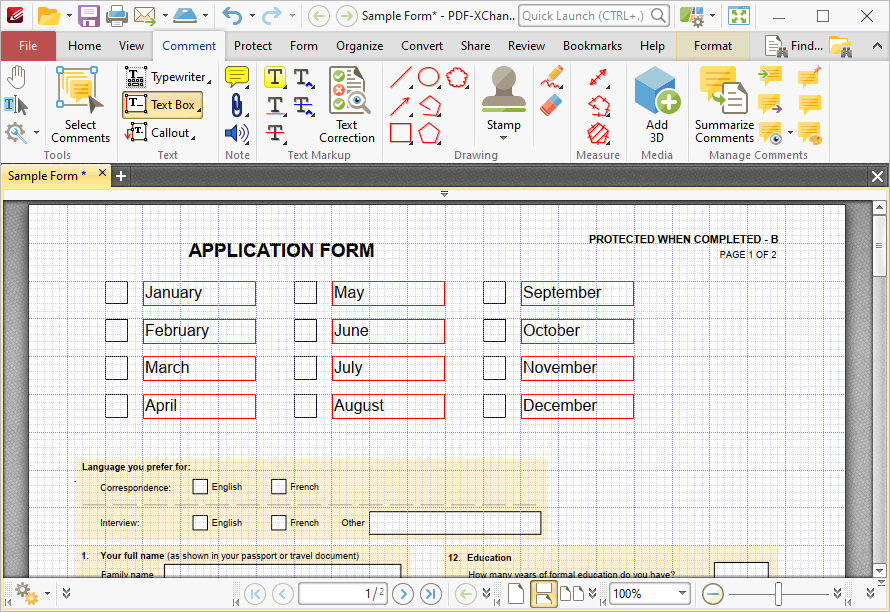Choose the Eraser tool
Screen dimensions: 890x612
click(x=551, y=105)
